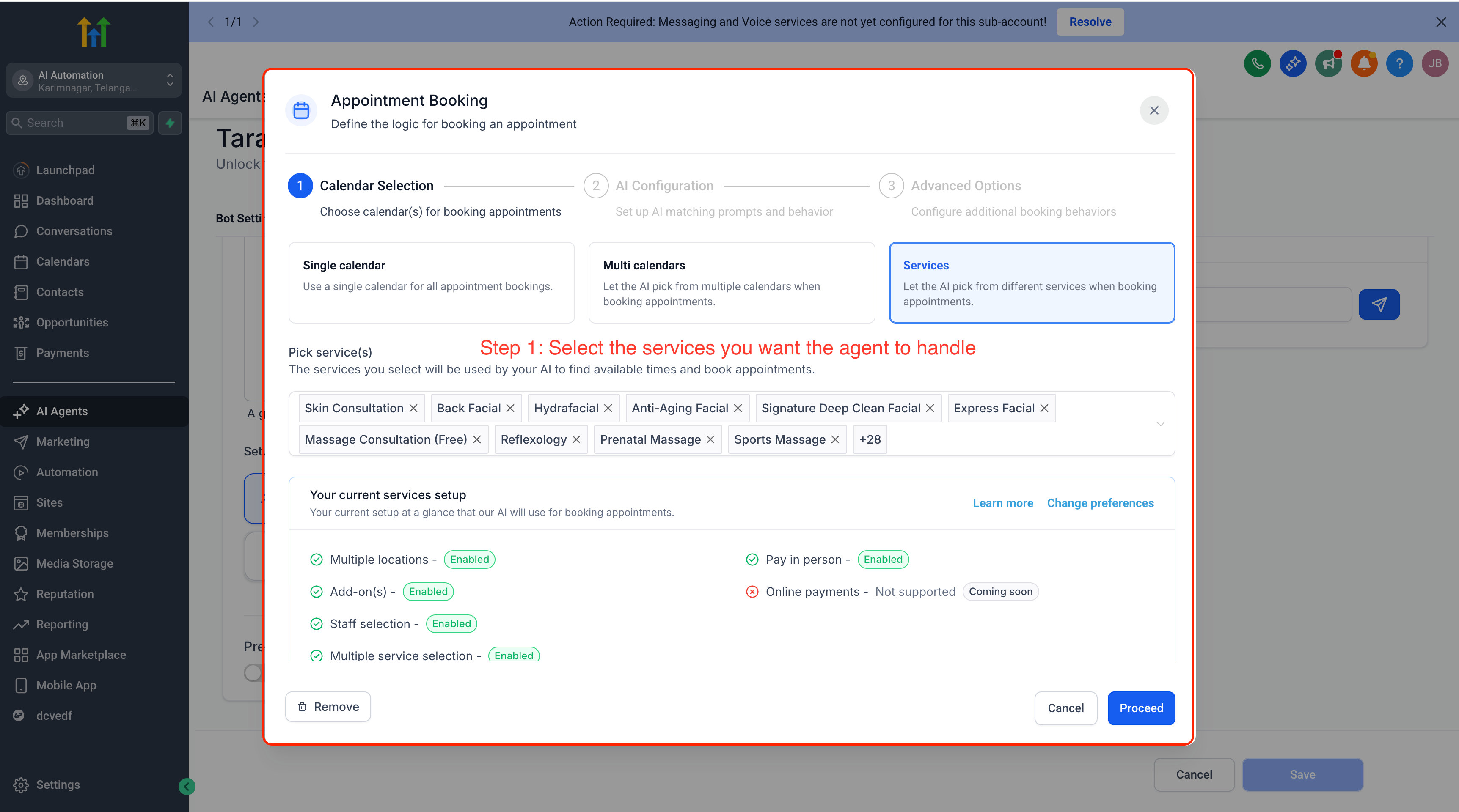Open Media Storage in the sidebar
Screen dimensions: 1459x812
[x=94, y=563]
